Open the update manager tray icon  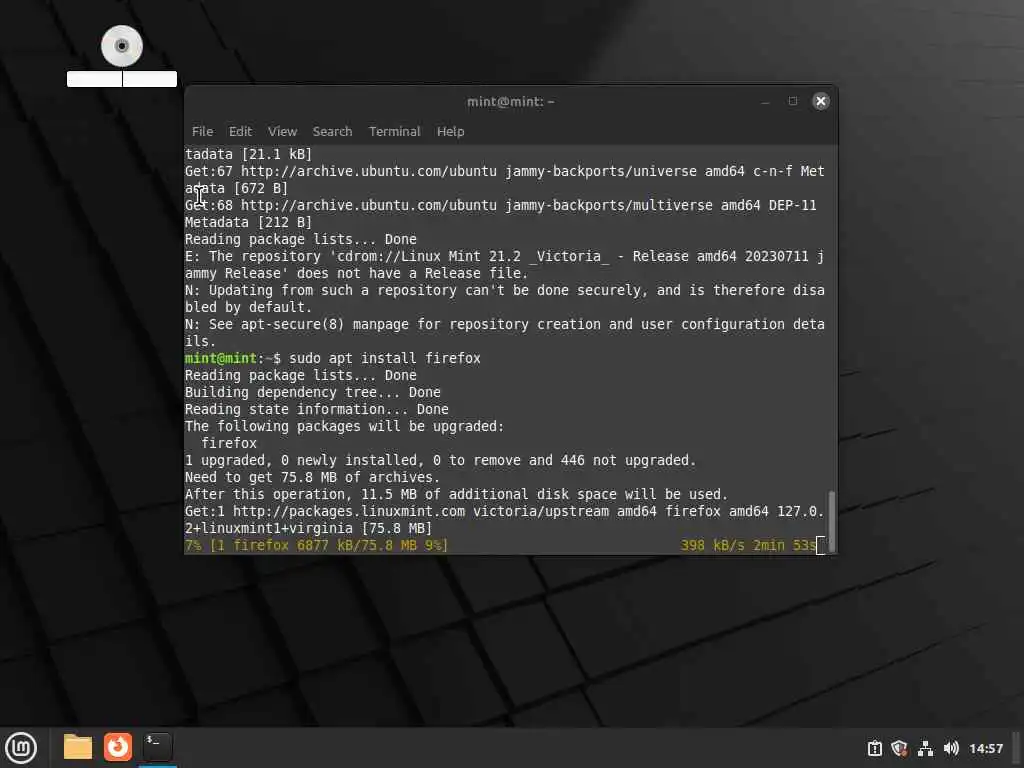coord(874,748)
